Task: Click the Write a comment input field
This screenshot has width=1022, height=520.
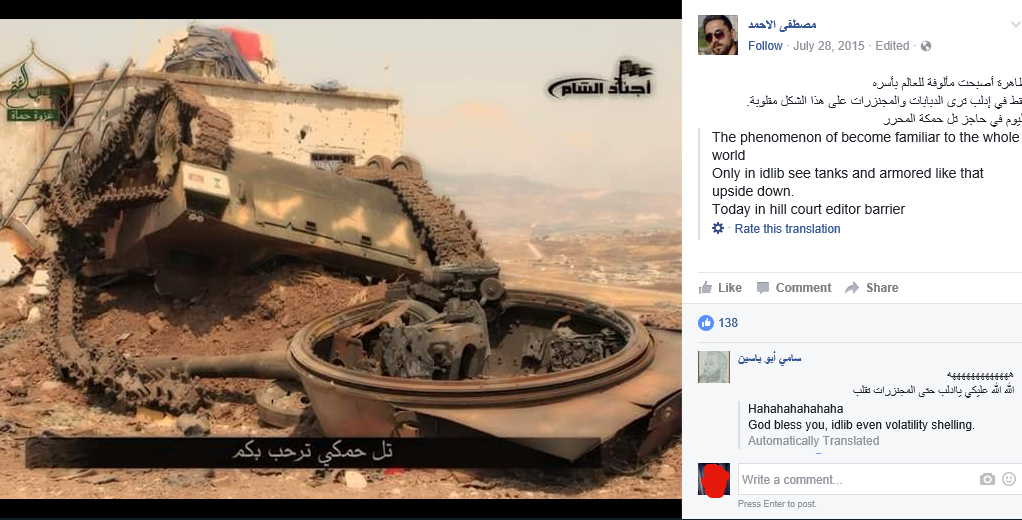Action: (x=857, y=480)
